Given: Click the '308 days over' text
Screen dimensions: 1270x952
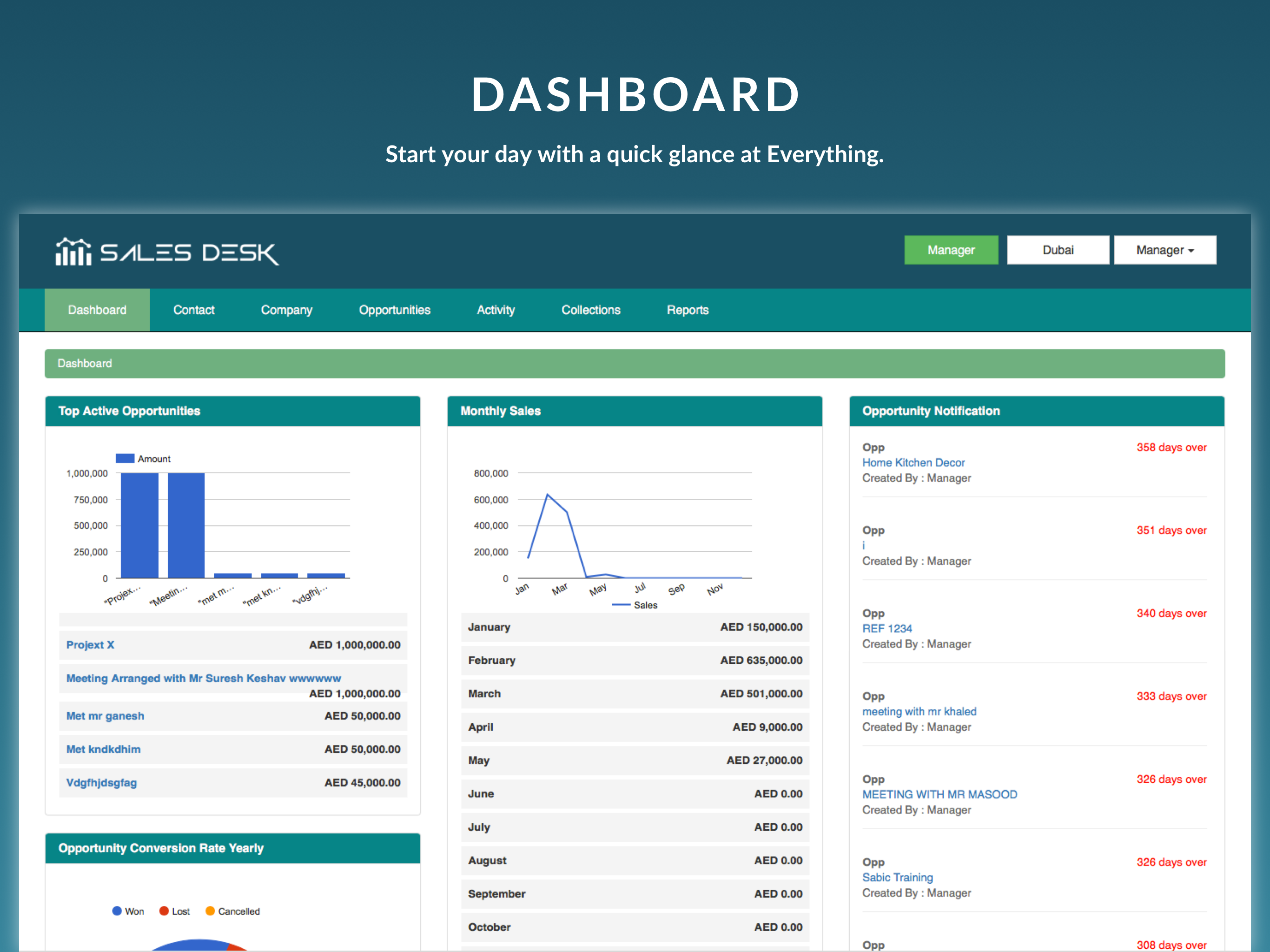Looking at the screenshot, I should [1171, 945].
